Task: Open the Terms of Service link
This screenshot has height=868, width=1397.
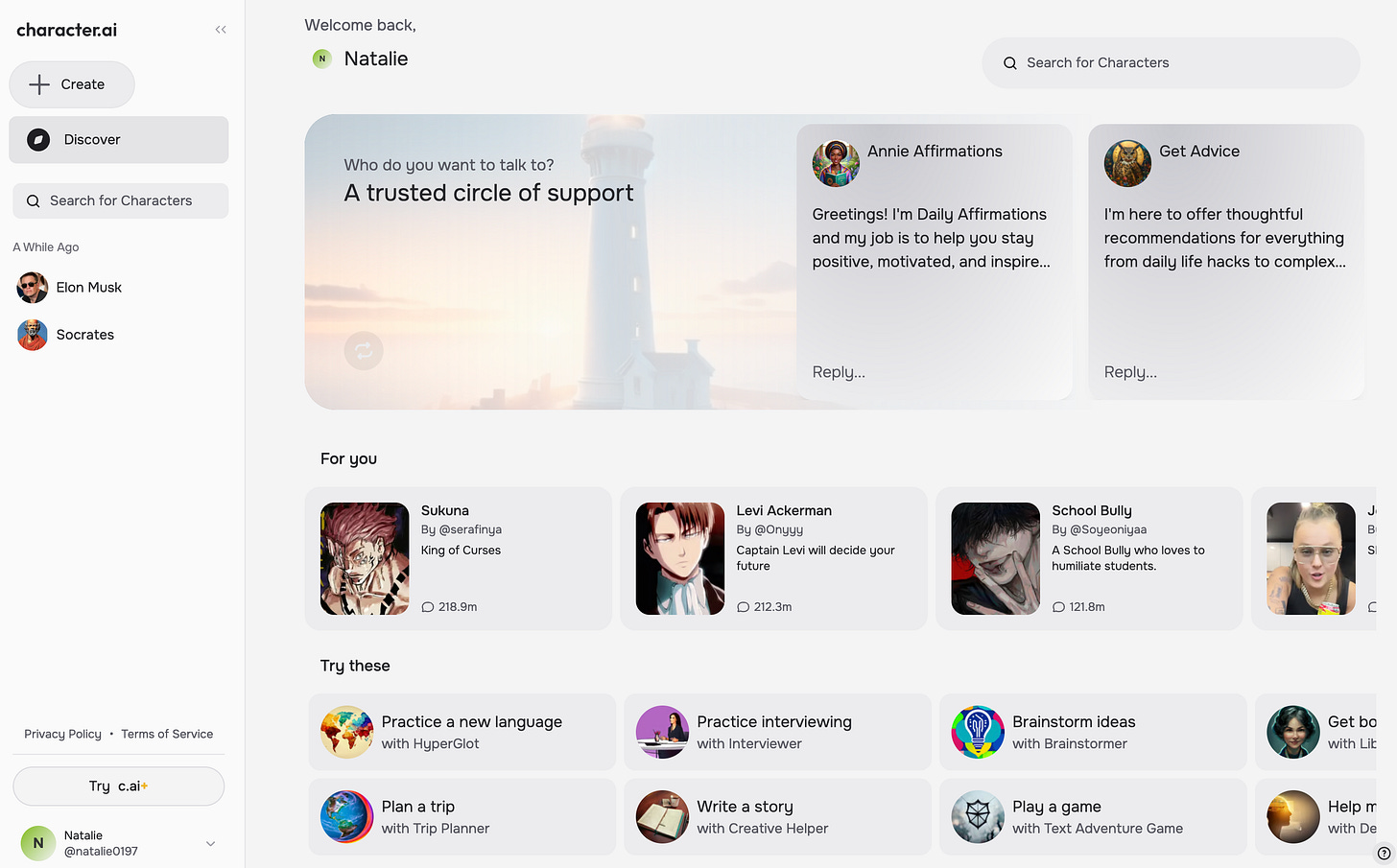Action: click(167, 734)
